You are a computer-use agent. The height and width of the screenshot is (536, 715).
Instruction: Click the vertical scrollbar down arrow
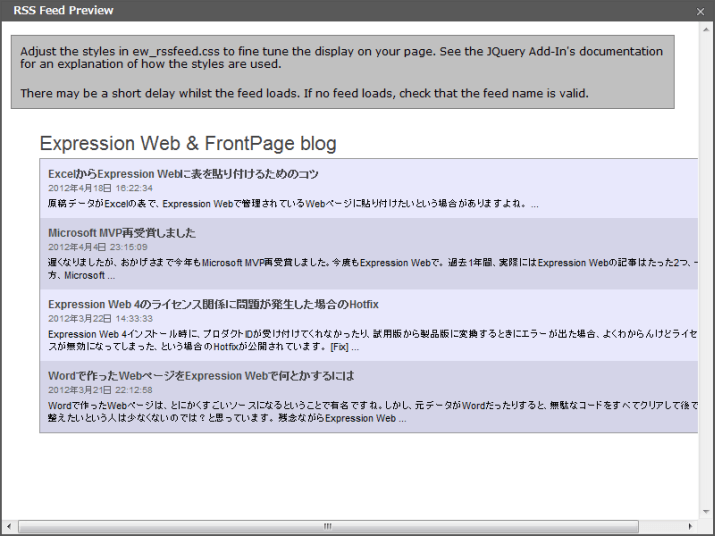tap(706, 512)
